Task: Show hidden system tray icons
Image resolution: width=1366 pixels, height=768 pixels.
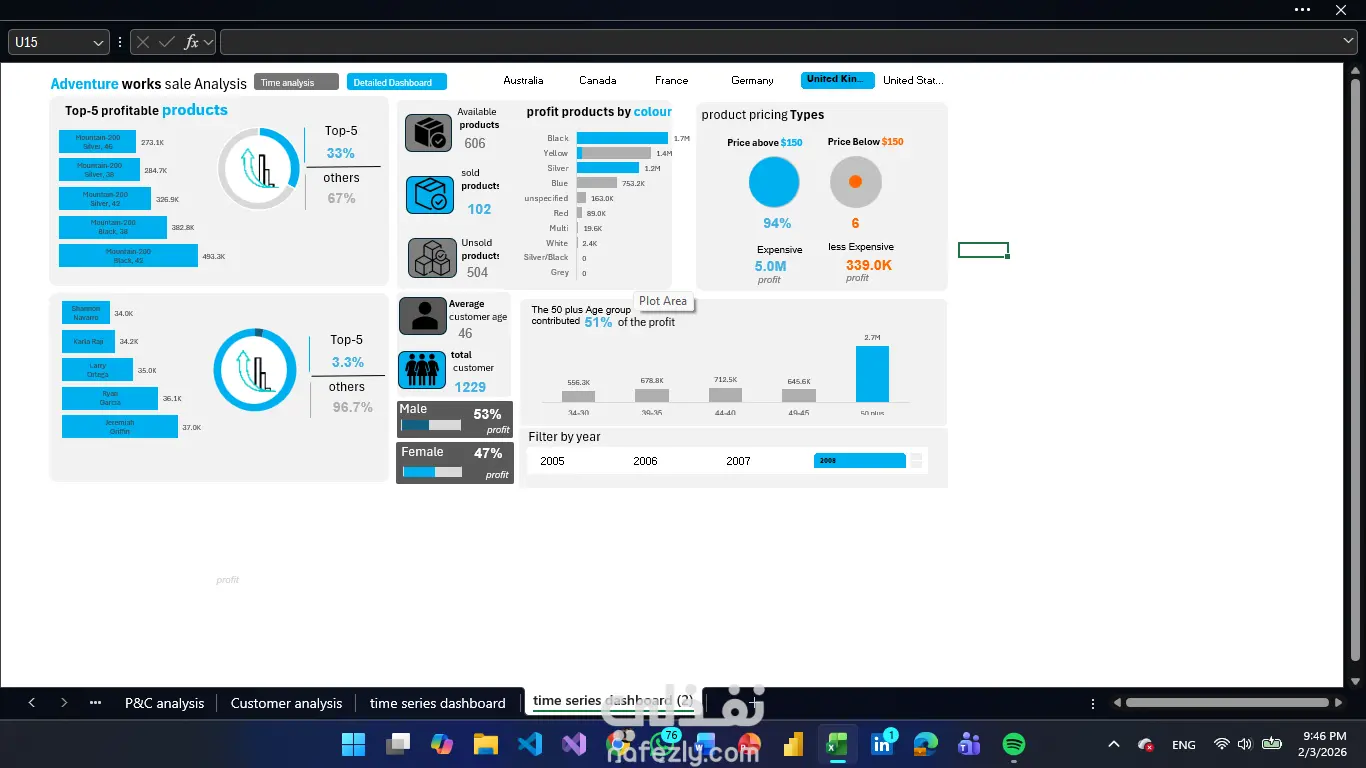Action: [1114, 744]
